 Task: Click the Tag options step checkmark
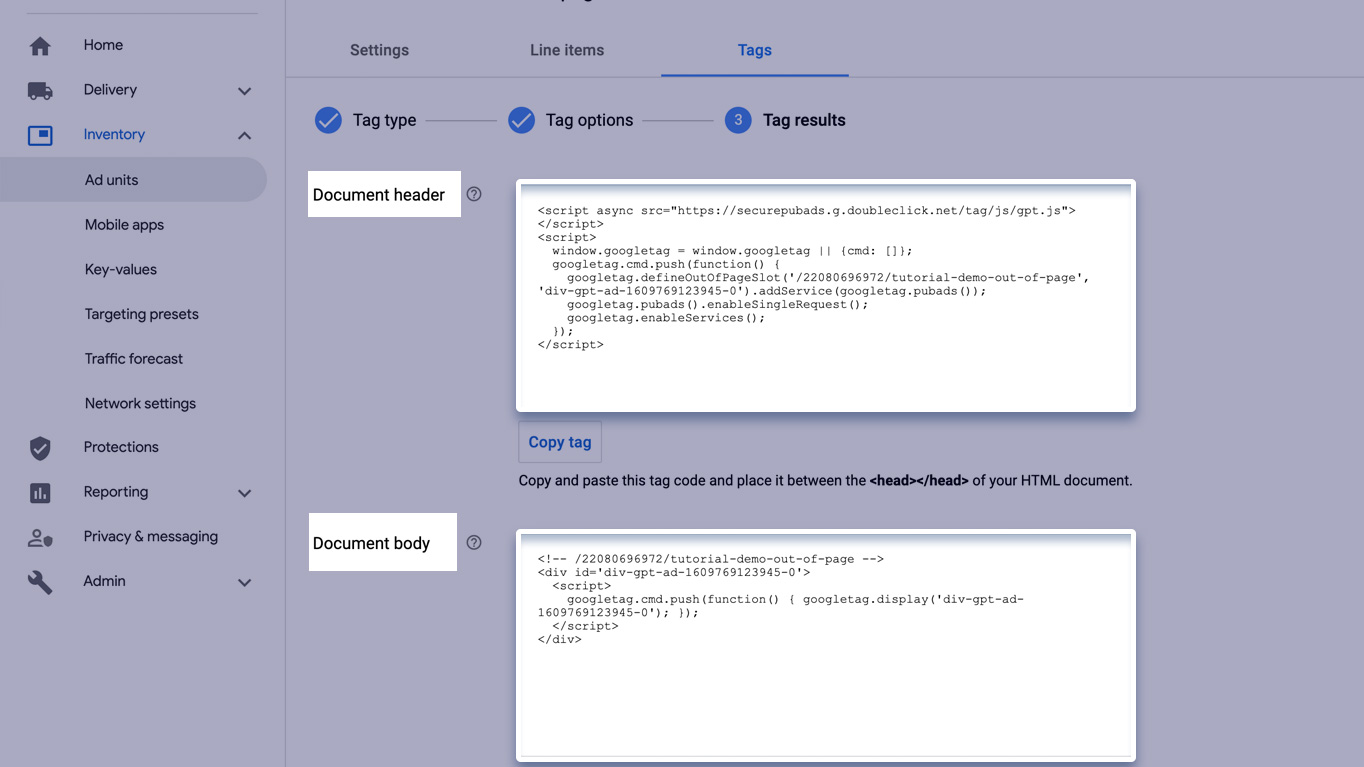[521, 120]
